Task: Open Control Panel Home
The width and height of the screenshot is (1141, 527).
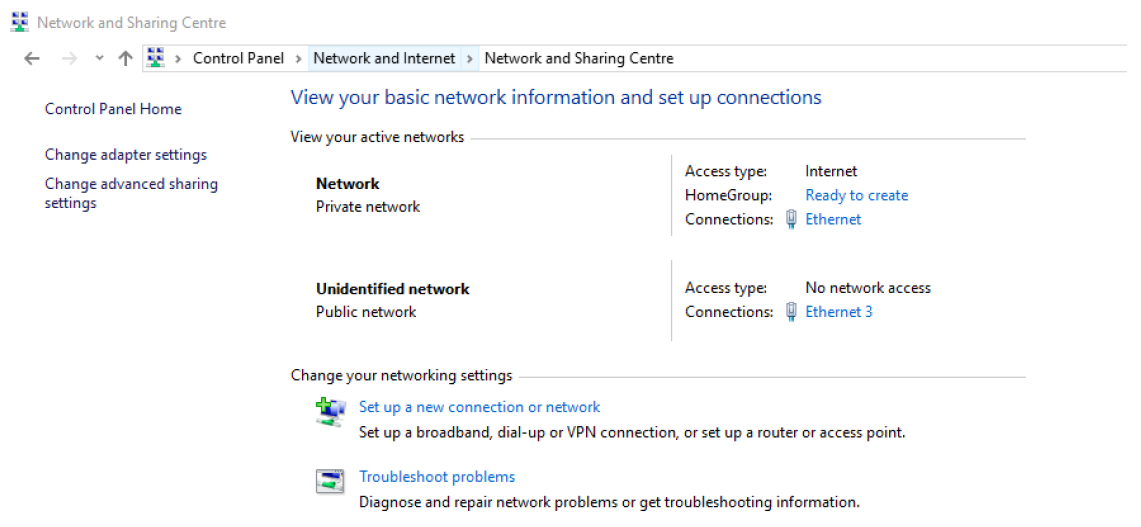Action: click(113, 109)
